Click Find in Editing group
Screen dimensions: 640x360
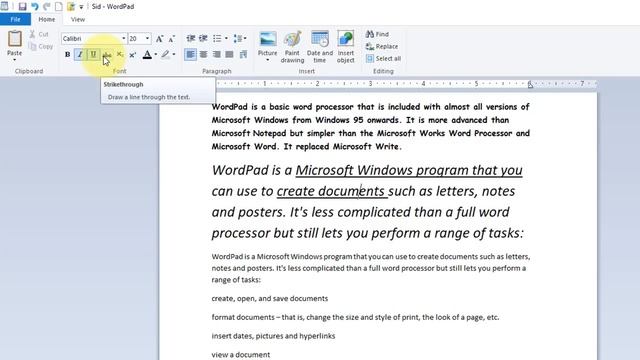coord(378,34)
